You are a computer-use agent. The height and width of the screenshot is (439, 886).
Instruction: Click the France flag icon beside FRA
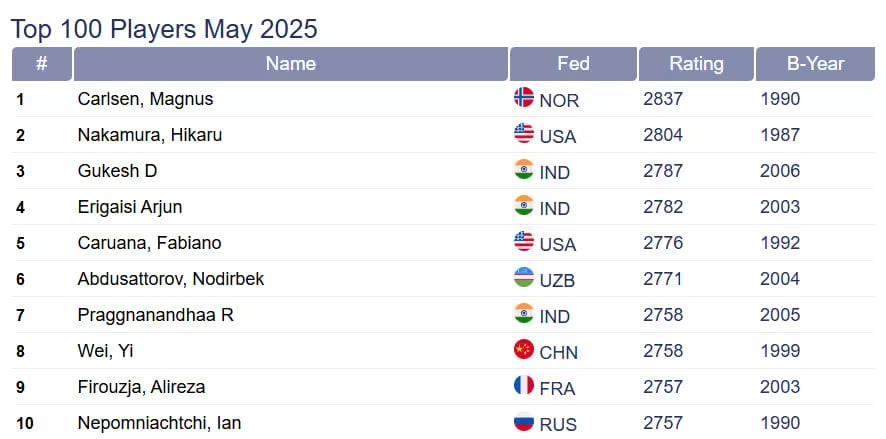coord(523,386)
